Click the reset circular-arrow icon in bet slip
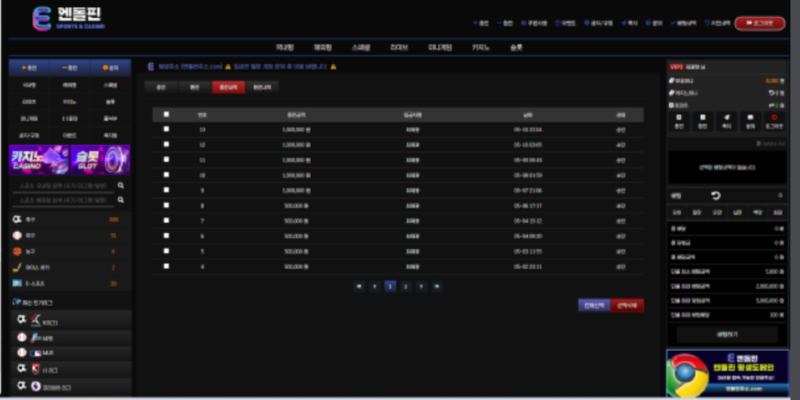The height and width of the screenshot is (400, 800). (x=716, y=195)
